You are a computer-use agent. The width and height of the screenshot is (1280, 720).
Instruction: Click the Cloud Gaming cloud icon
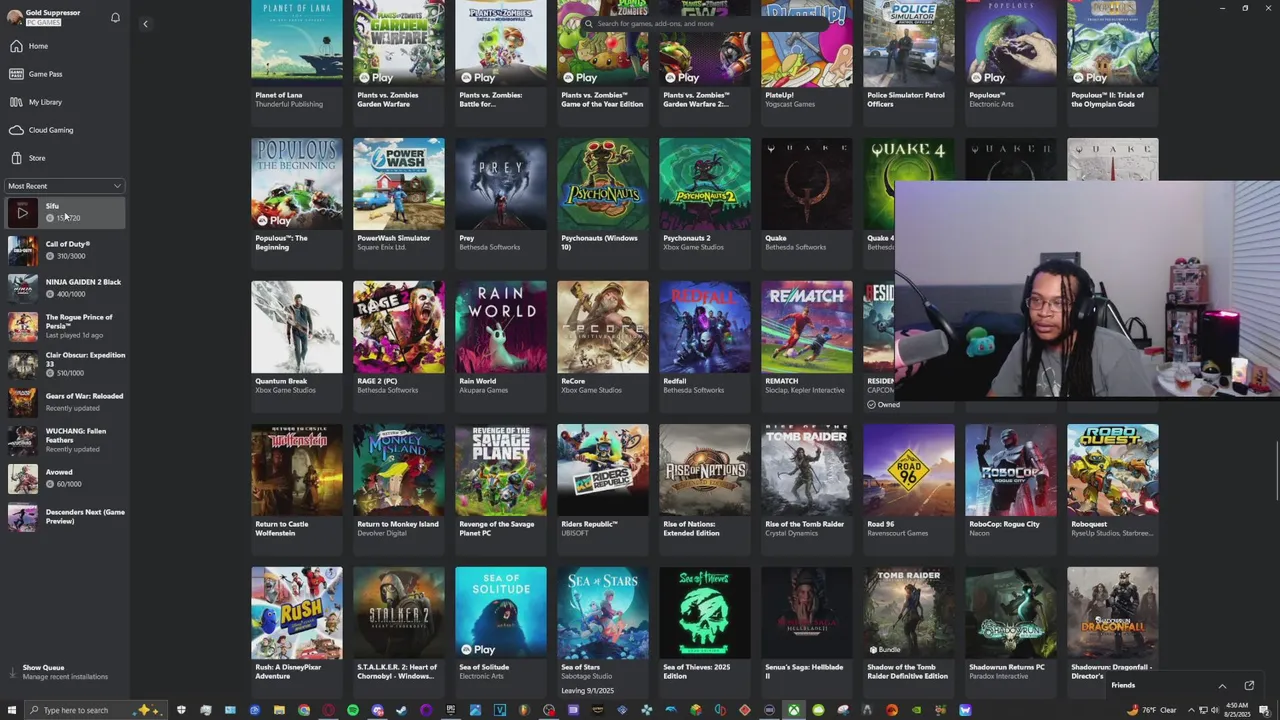click(x=16, y=130)
